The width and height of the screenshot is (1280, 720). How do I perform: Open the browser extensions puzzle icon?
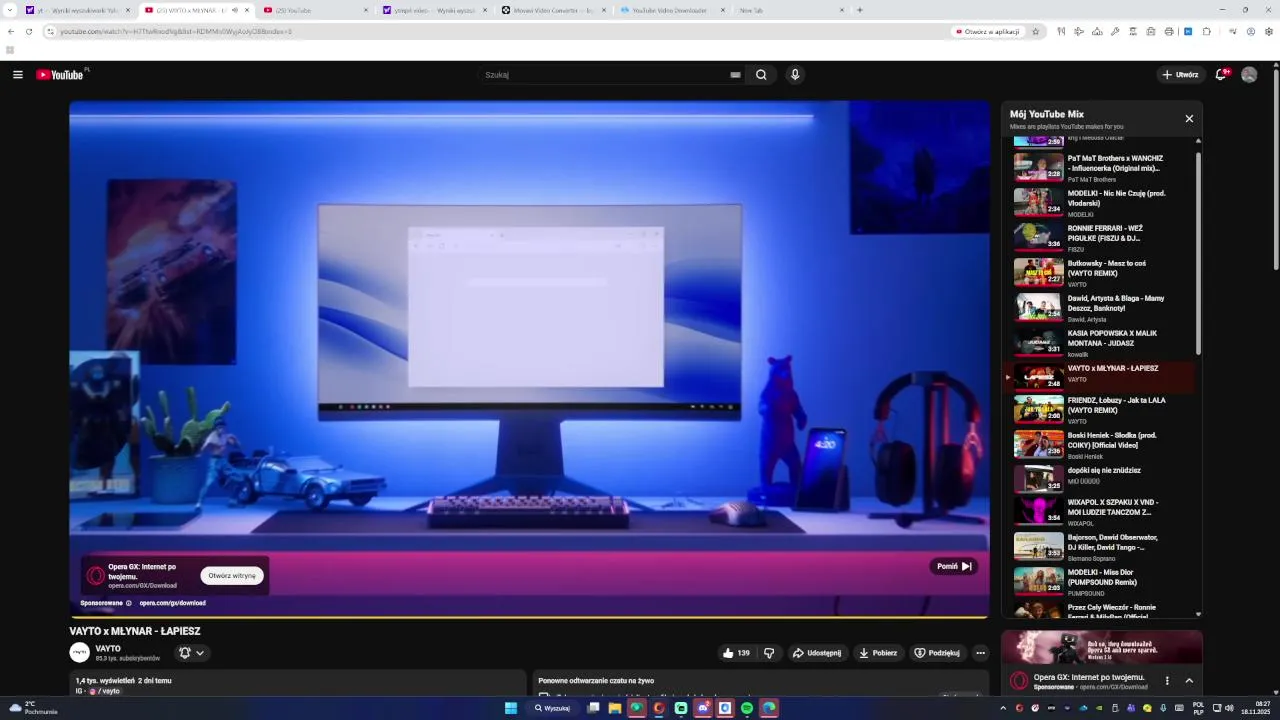[1206, 32]
